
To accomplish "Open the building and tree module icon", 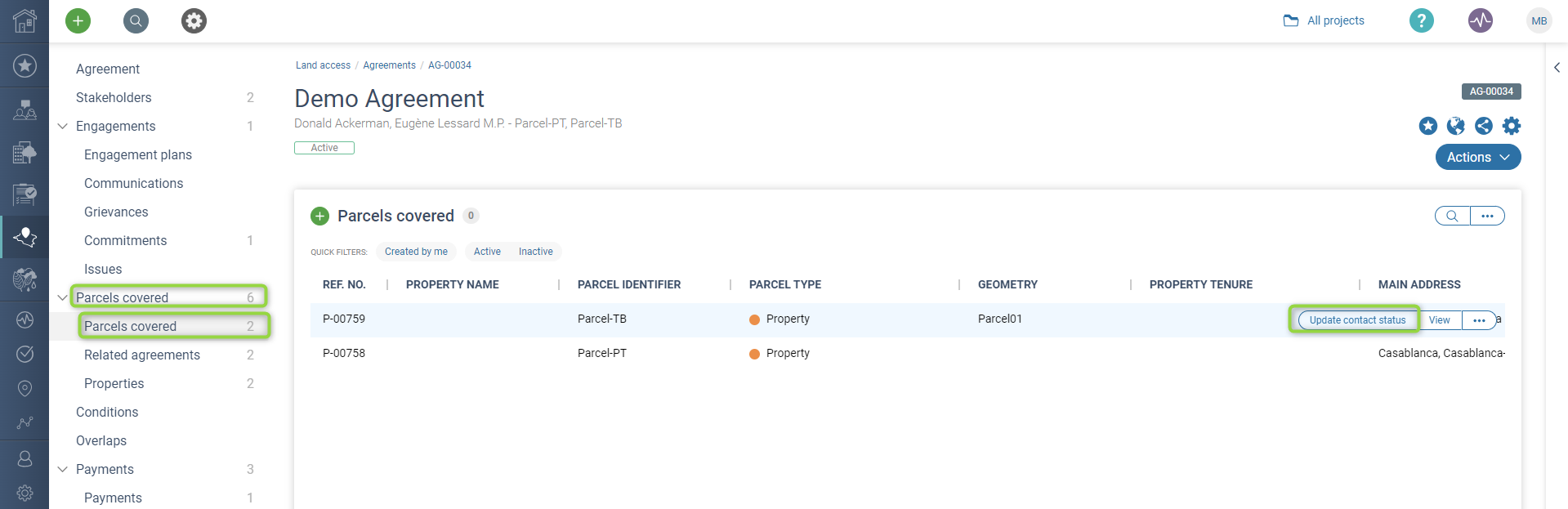I will [25, 152].
